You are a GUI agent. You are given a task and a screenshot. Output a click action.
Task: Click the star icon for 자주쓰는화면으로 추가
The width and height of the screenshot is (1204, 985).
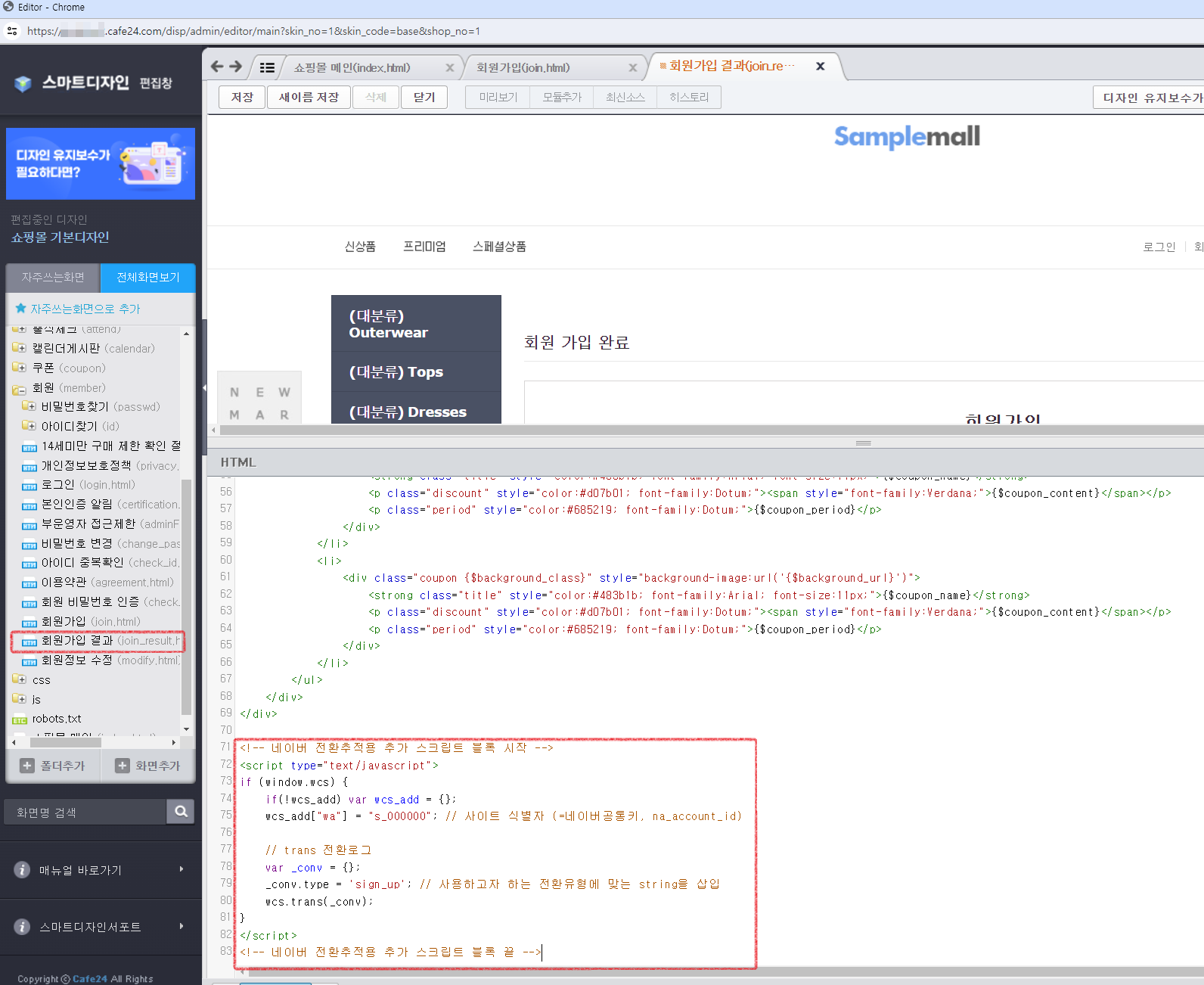pos(21,308)
